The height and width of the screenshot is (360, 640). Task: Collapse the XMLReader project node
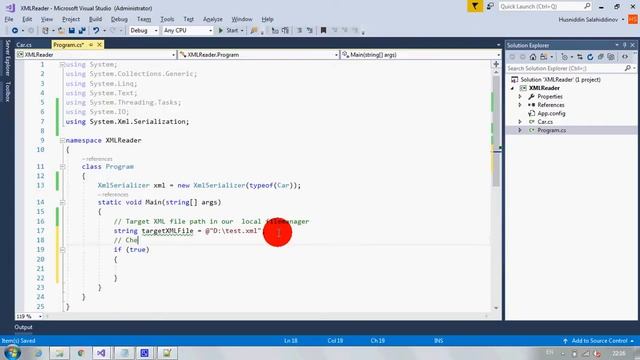pyautogui.click(x=513, y=88)
